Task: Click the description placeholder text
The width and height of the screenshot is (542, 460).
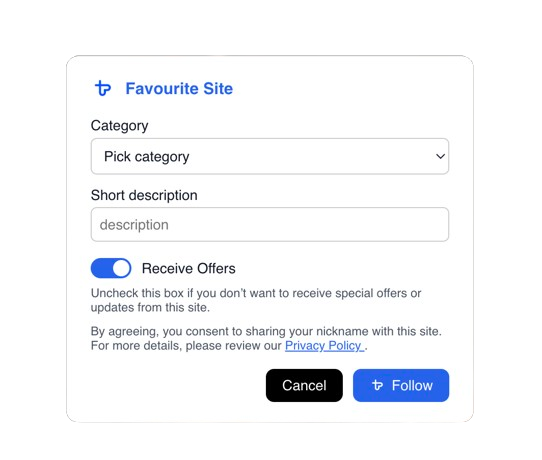Action: [x=134, y=225]
